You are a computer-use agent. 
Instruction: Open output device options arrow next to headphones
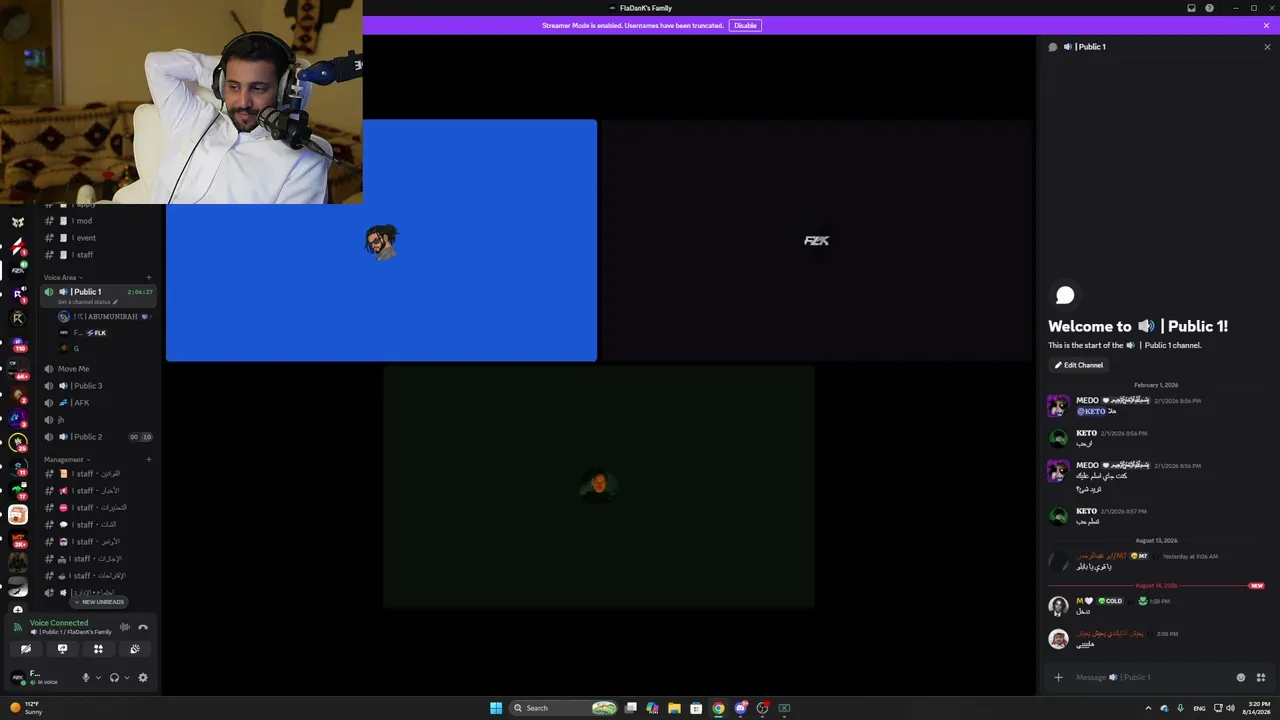(x=126, y=677)
